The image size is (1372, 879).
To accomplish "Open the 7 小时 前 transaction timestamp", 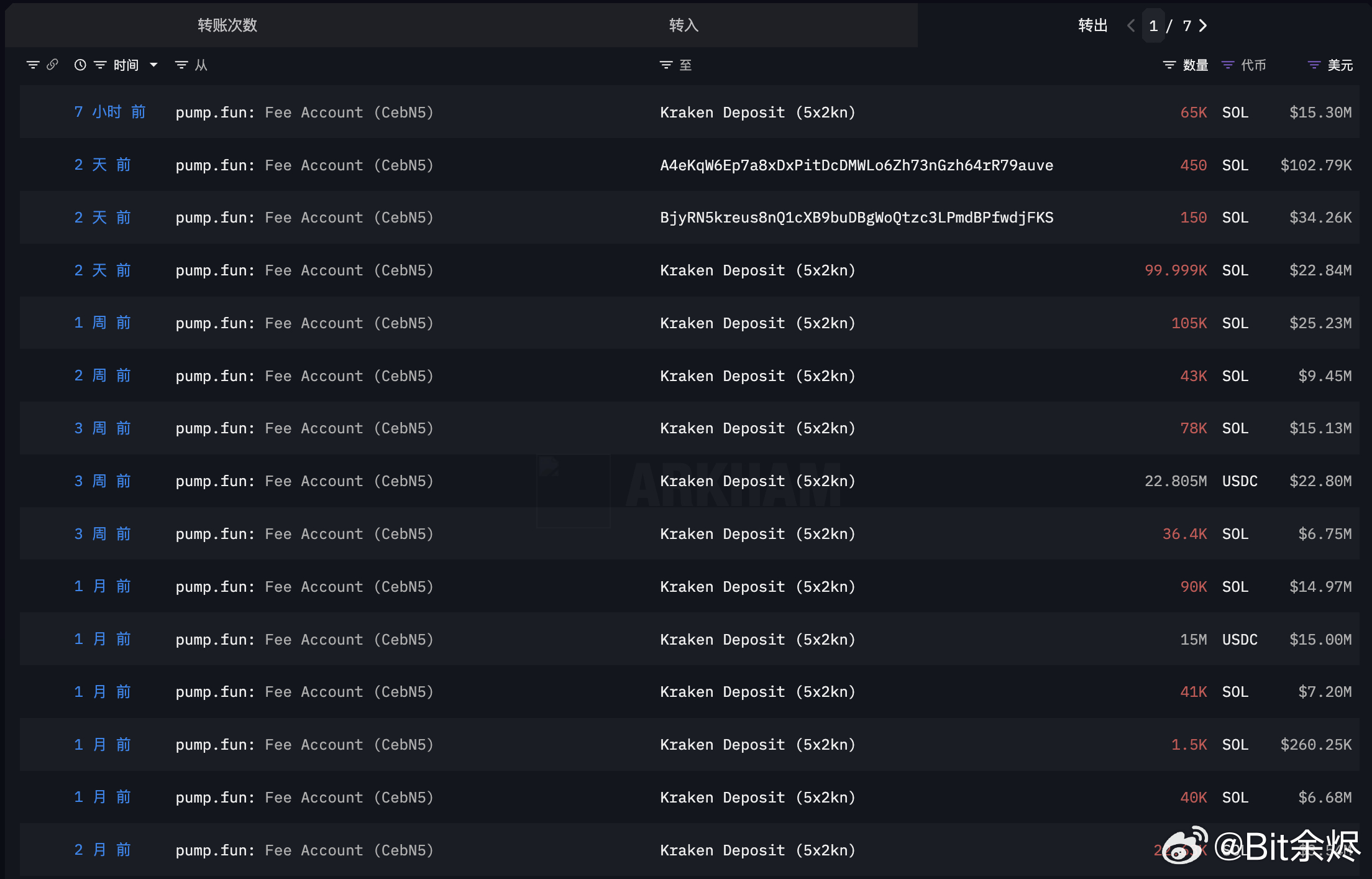I will (x=110, y=112).
